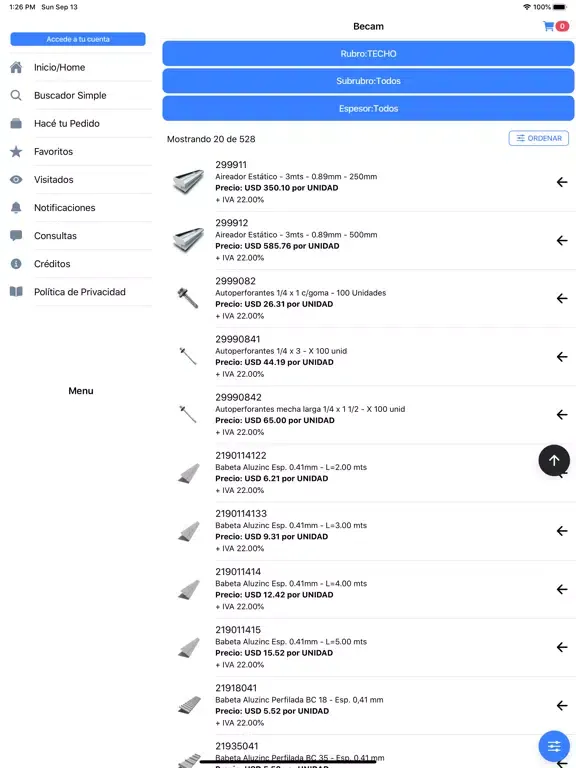This screenshot has height=768, width=576.
Task: Tap the scroll-to-top arrow button
Action: [554, 460]
